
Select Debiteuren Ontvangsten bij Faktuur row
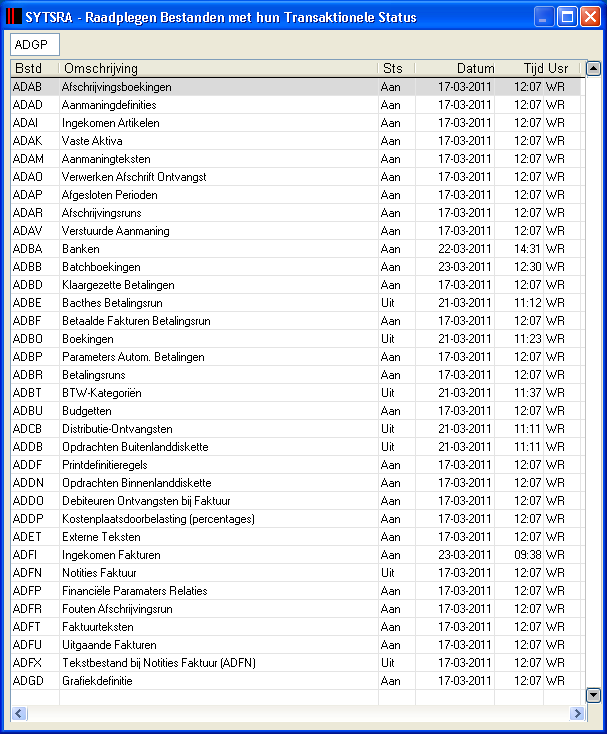click(296, 501)
